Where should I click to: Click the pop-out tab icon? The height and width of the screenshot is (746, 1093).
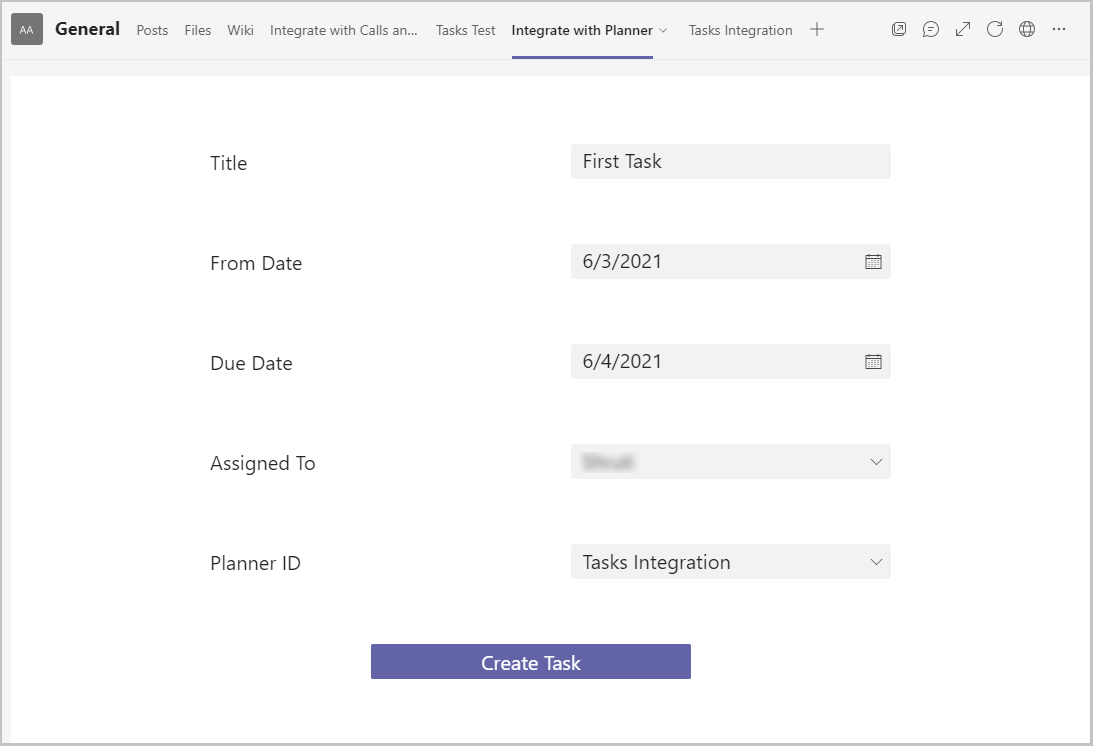point(899,30)
